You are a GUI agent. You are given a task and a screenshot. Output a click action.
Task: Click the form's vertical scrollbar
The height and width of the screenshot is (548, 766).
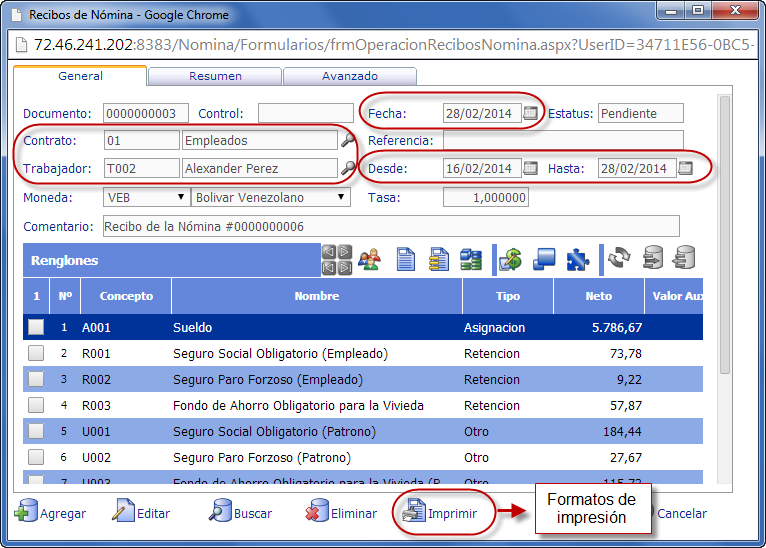[x=725, y=234]
